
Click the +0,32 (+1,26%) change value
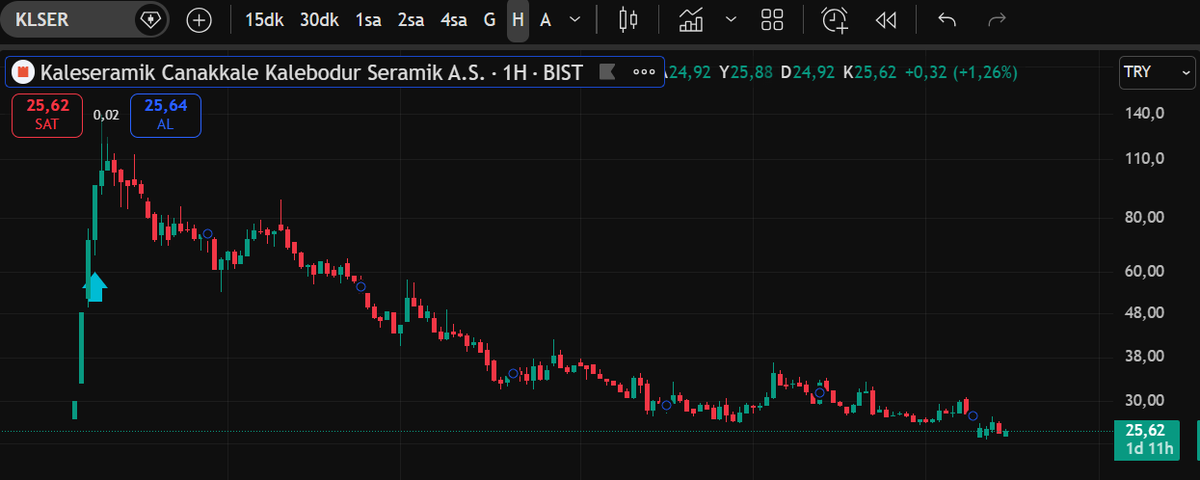pos(960,72)
